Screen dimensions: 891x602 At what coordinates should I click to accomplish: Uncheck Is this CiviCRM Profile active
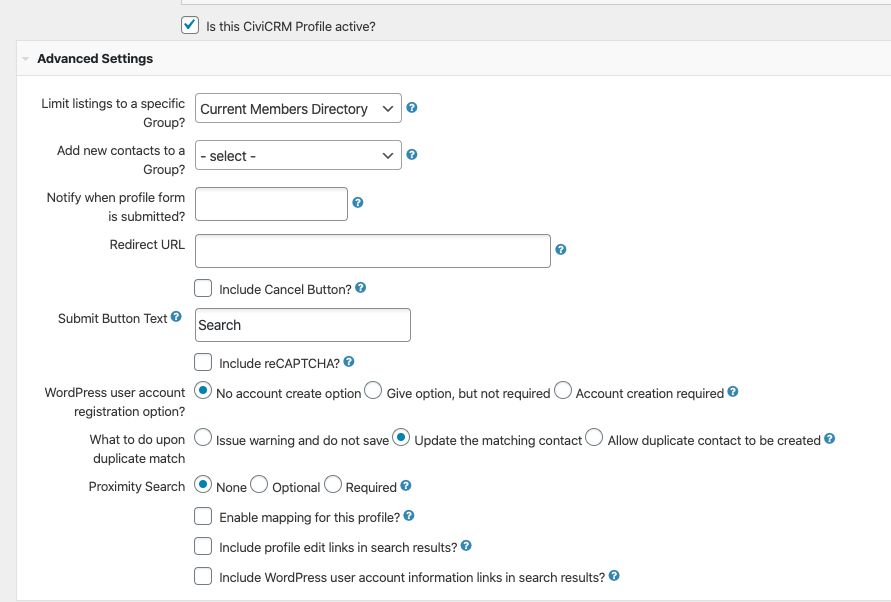point(190,26)
